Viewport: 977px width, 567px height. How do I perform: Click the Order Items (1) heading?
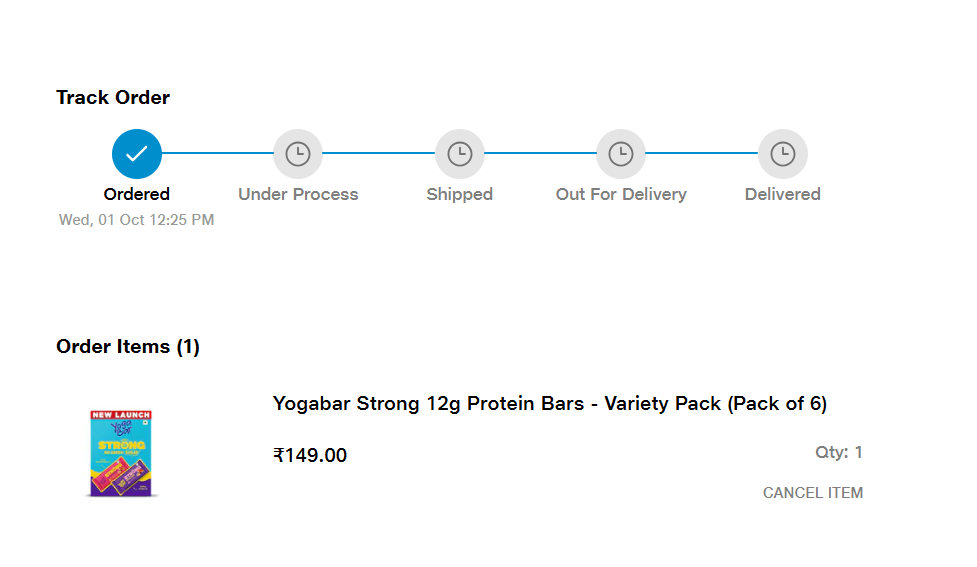128,347
